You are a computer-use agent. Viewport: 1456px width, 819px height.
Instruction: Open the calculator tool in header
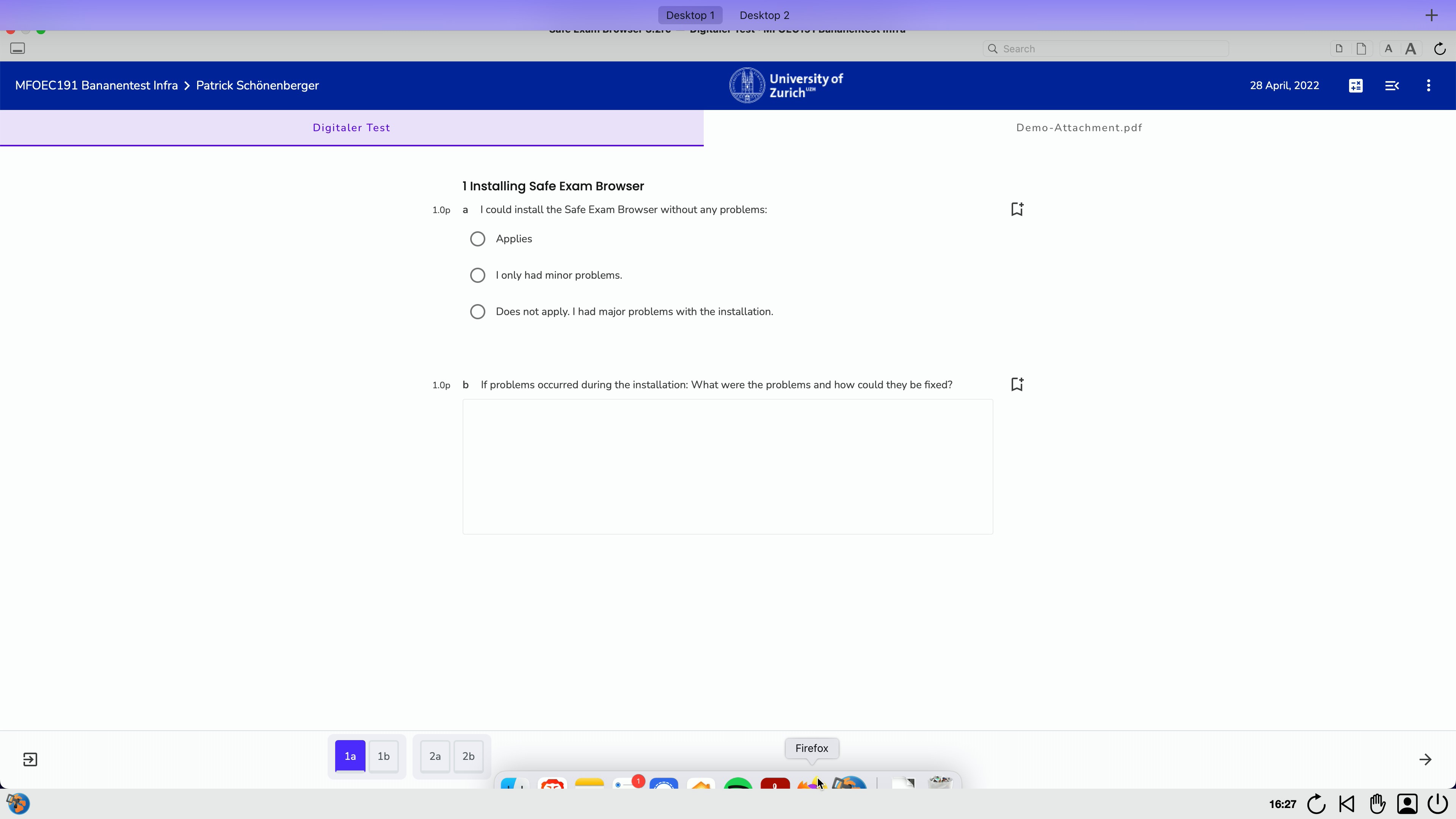(x=1356, y=85)
